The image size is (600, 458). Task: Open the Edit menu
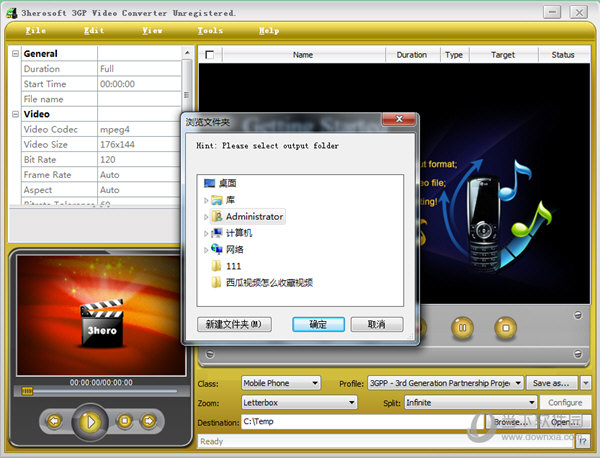[x=94, y=31]
